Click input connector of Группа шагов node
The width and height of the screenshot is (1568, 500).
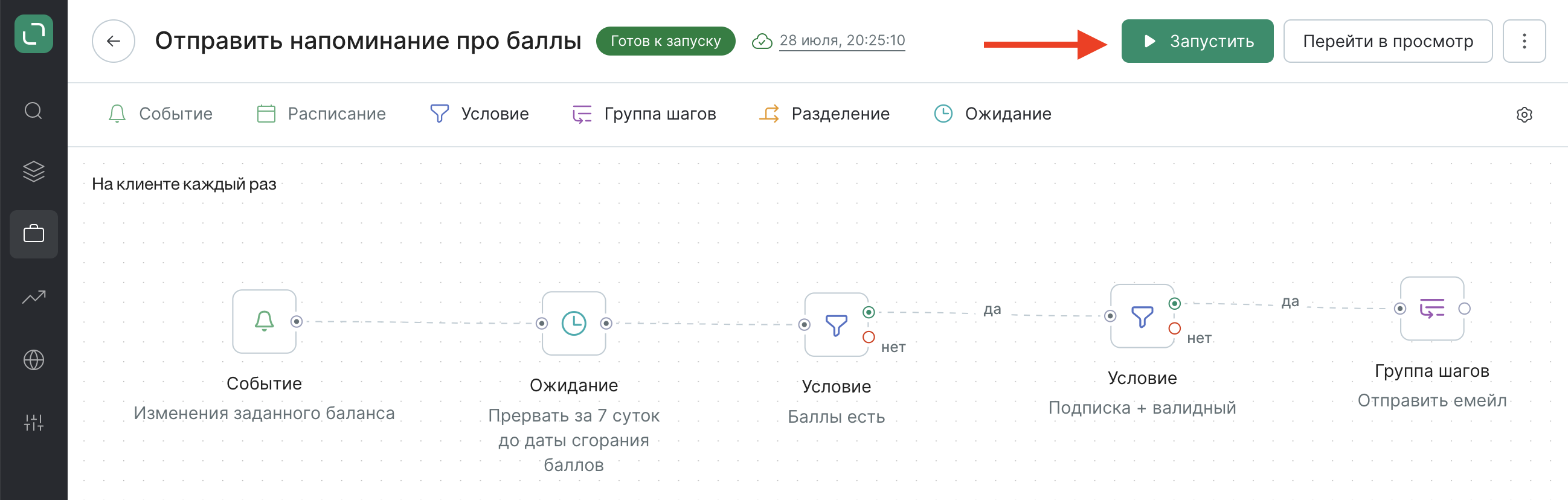(x=1400, y=309)
